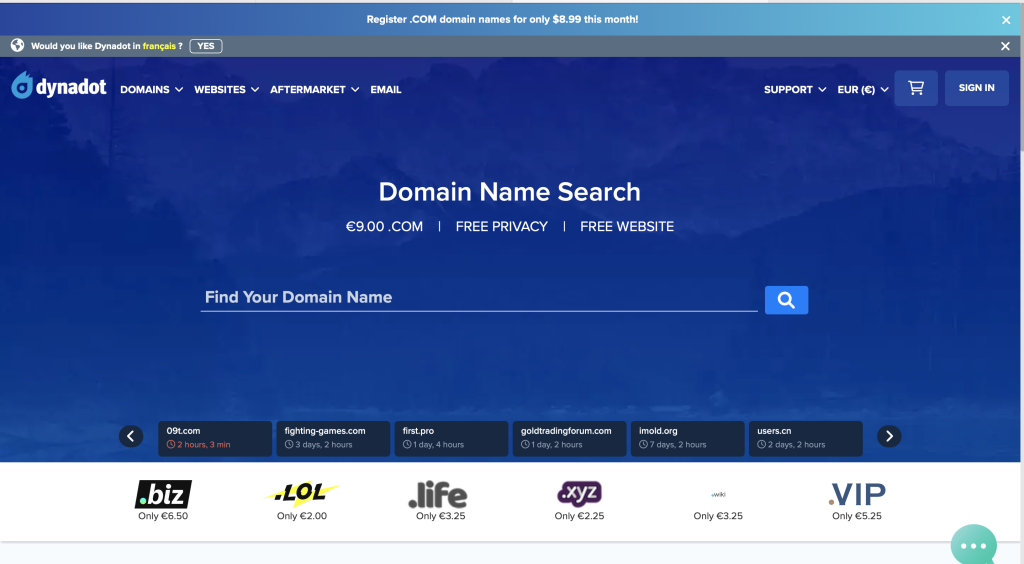Viewport: 1024px width, 564px height.
Task: Open the fighting-games.com auction card
Action: coord(333,438)
